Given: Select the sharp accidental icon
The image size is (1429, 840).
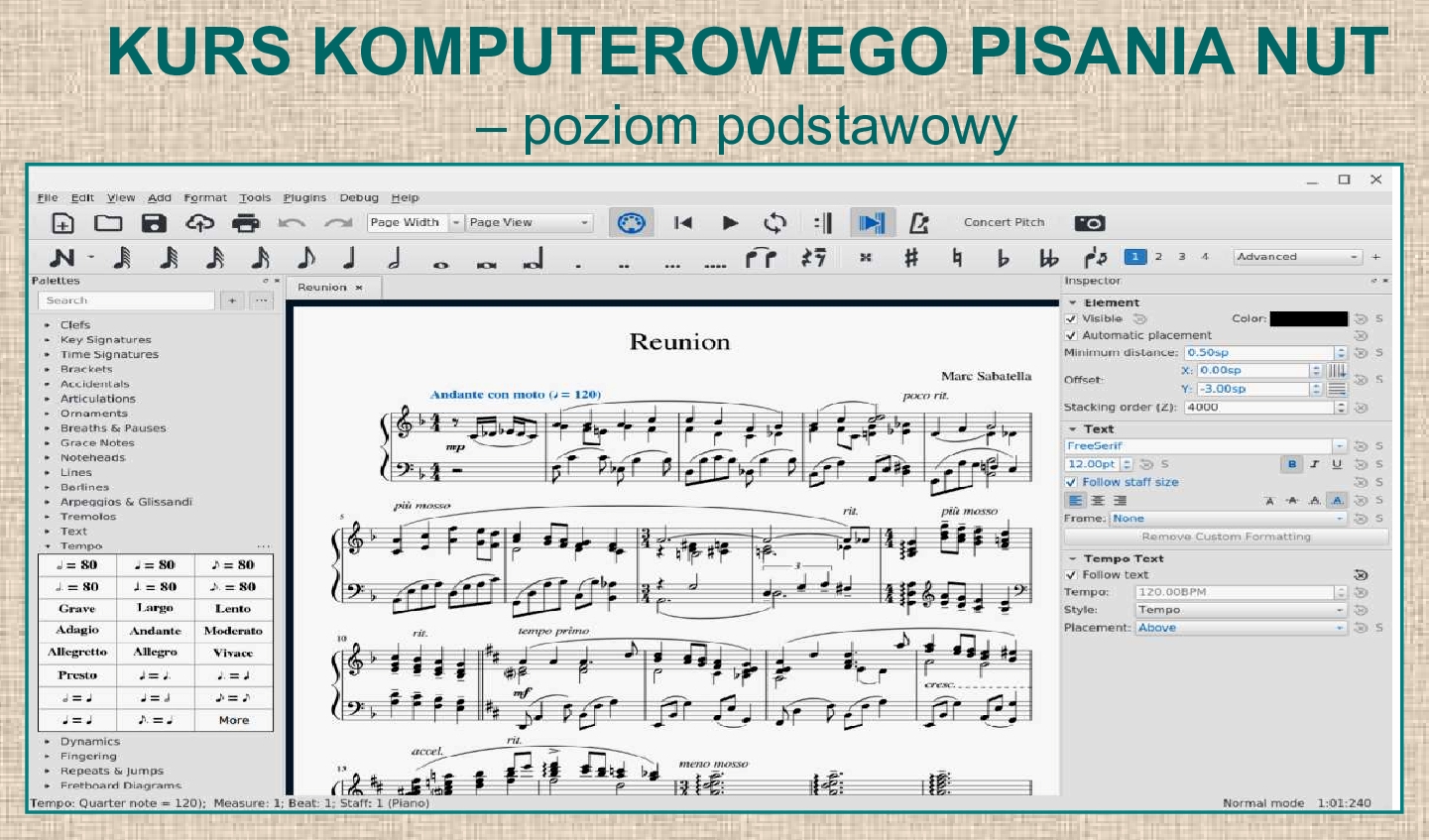Looking at the screenshot, I should coord(910,258).
